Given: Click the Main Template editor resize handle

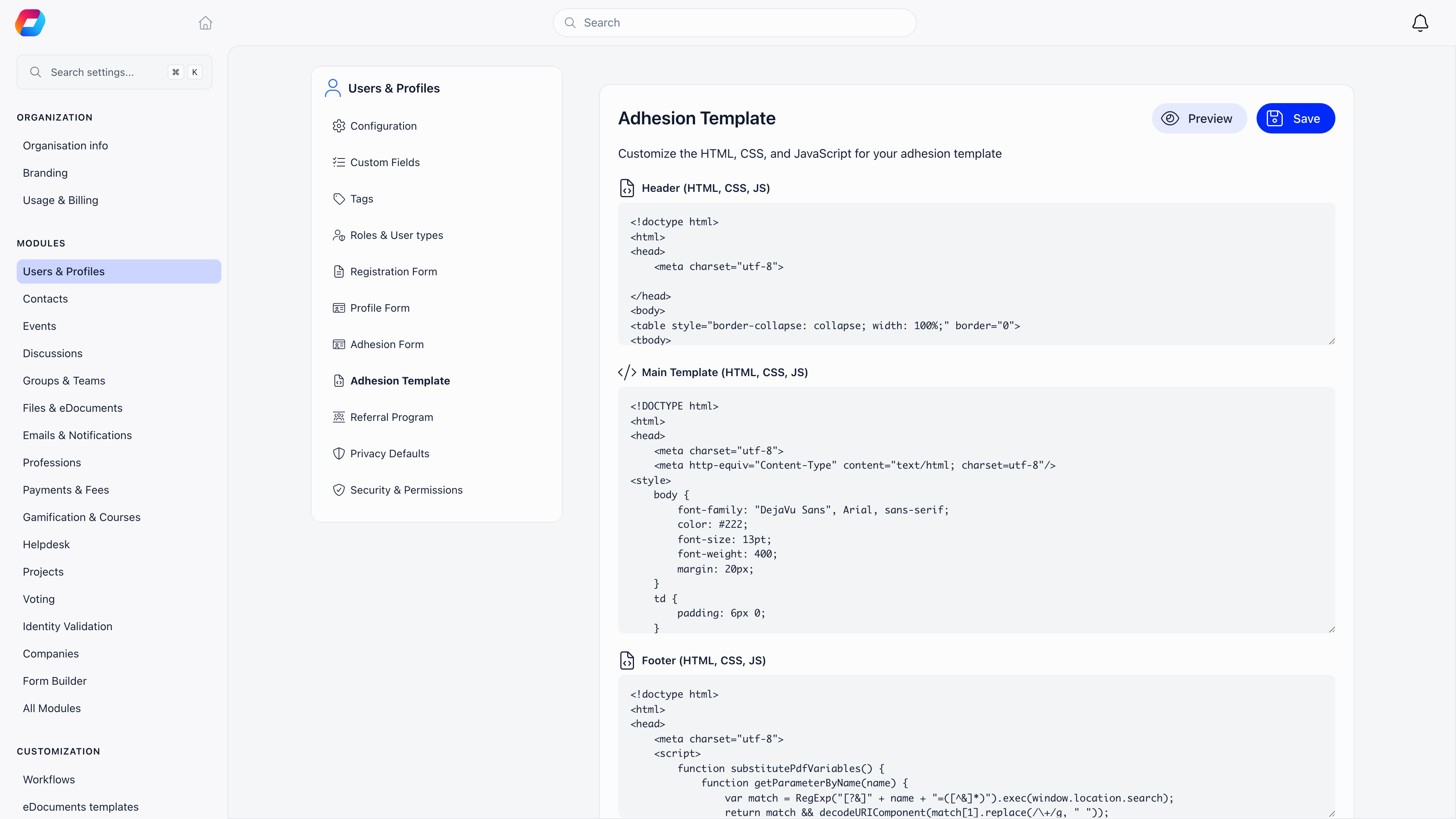Looking at the screenshot, I should click(1332, 630).
